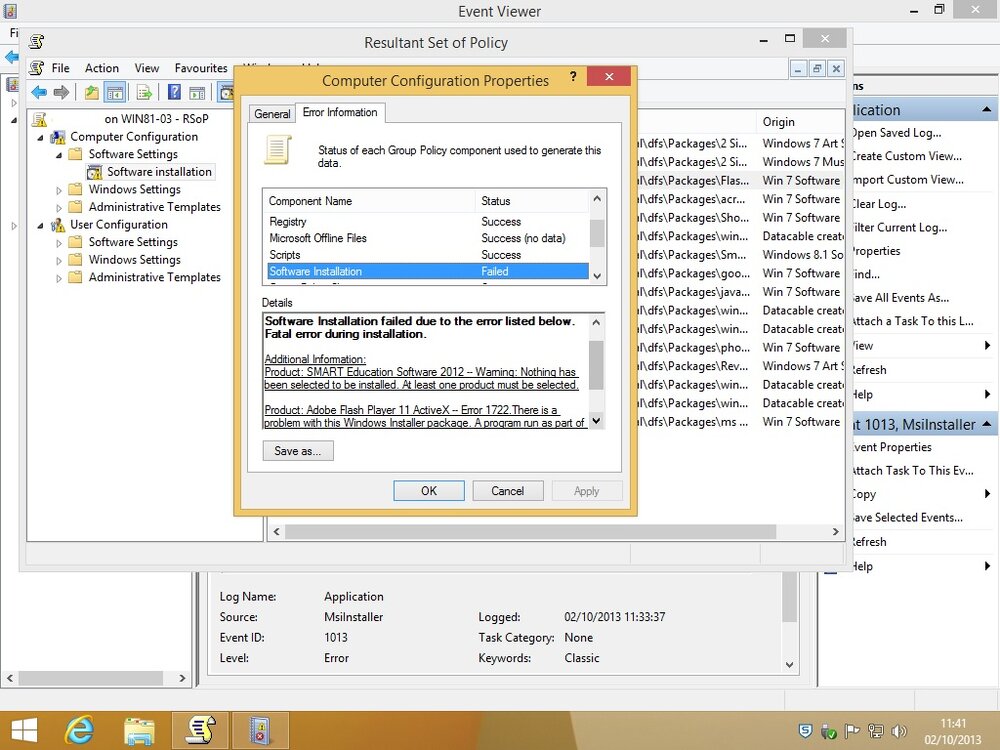
Task: Expand Software Settings under User Configuration
Action: [59, 243]
